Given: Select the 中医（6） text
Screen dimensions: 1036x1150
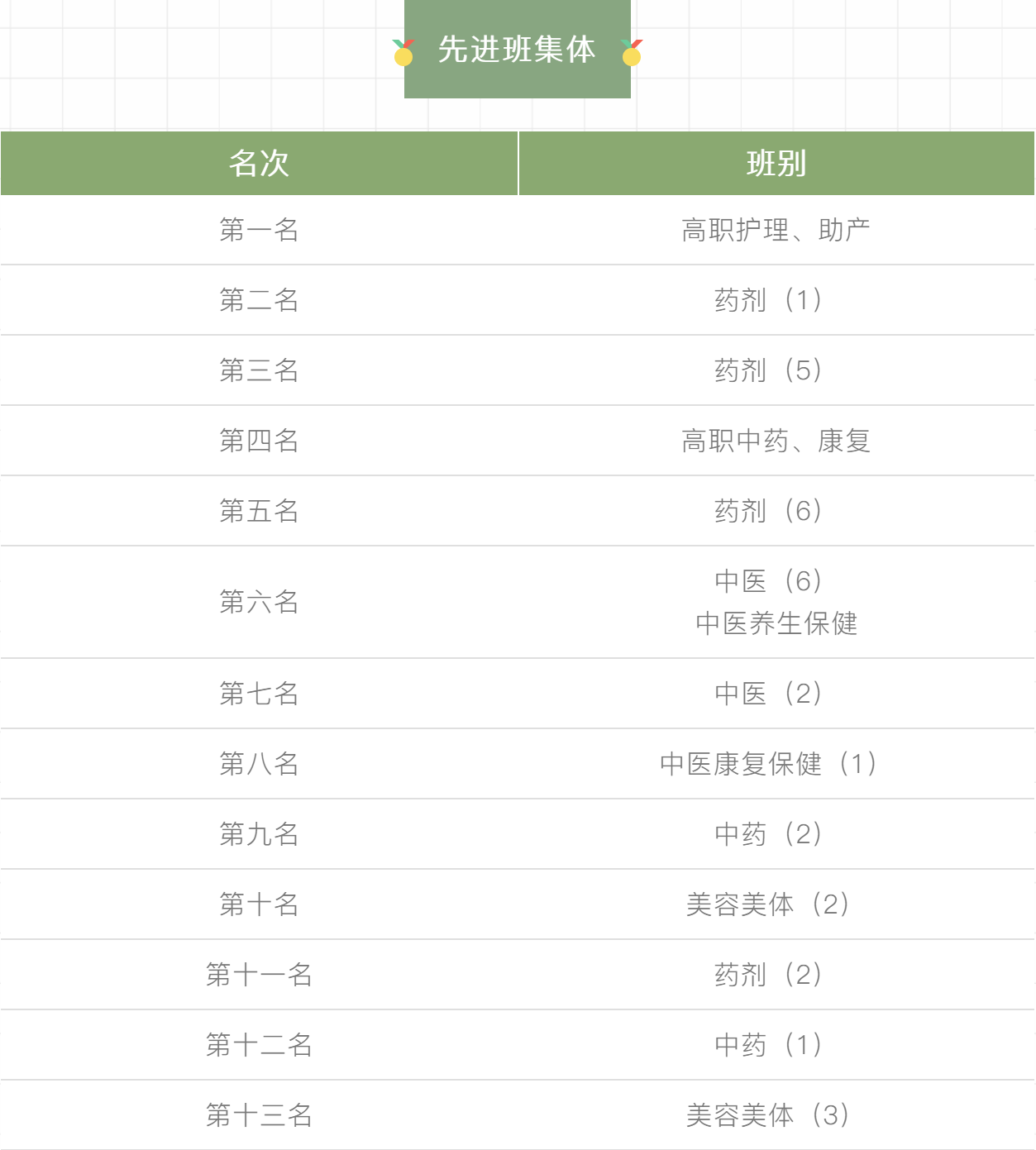Looking at the screenshot, I should click(769, 581).
